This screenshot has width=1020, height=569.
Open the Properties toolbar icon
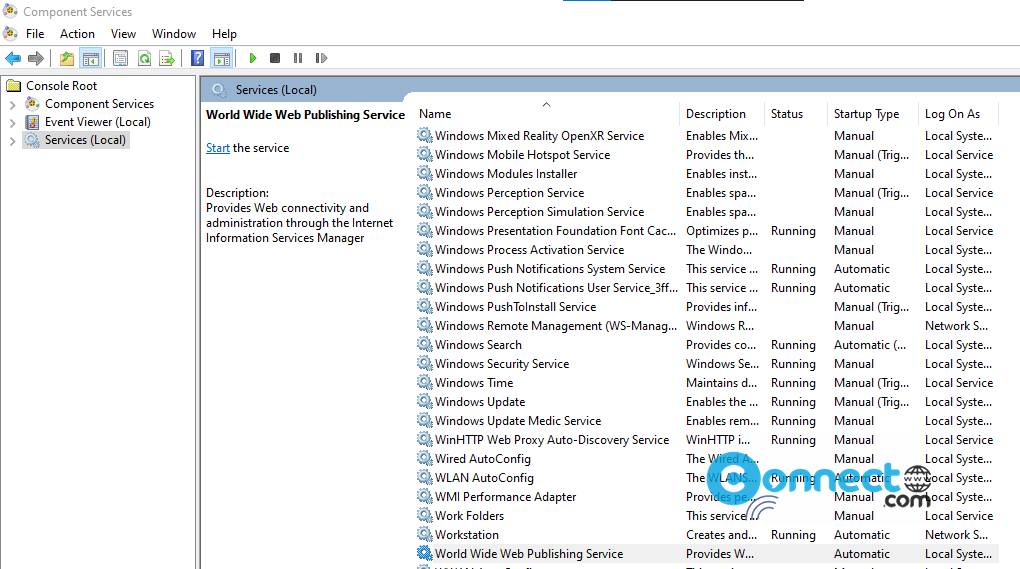point(120,59)
